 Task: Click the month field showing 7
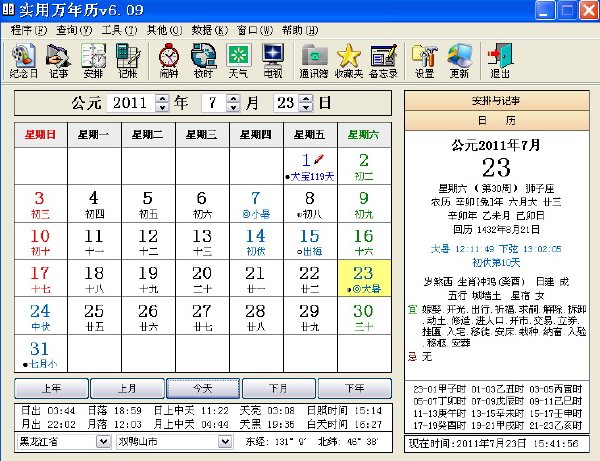(x=214, y=103)
